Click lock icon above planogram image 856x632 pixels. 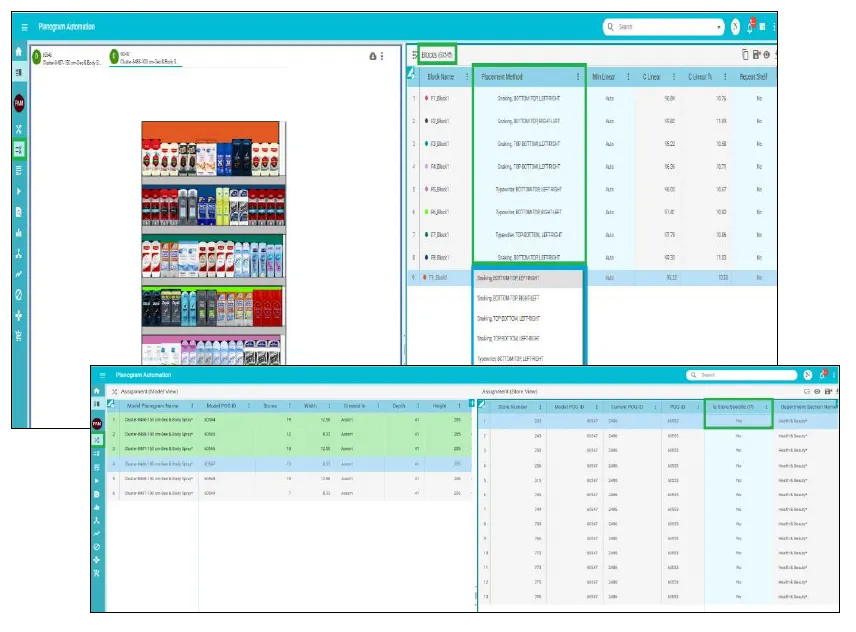coord(373,56)
